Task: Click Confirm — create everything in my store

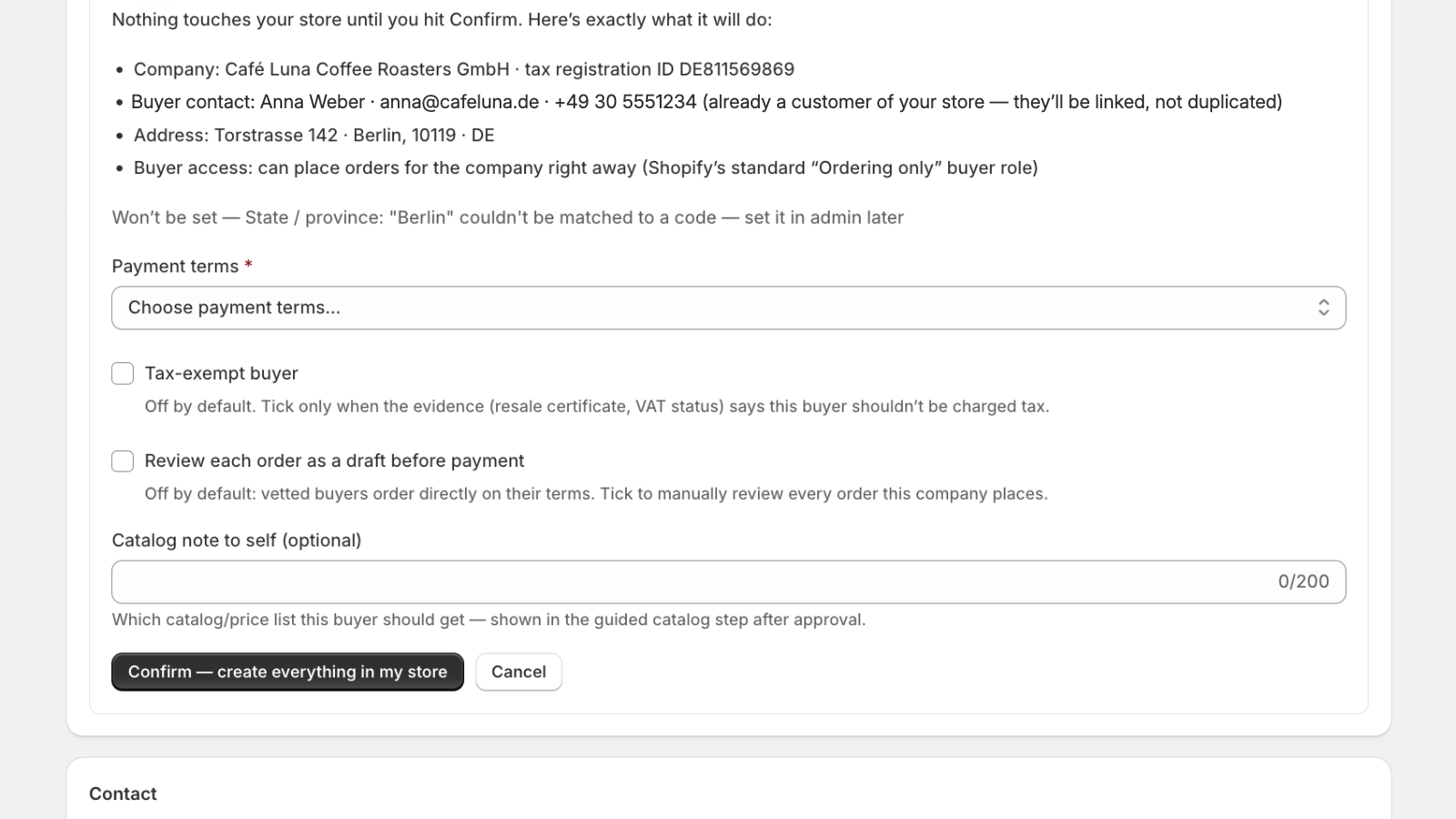Action: 288,672
